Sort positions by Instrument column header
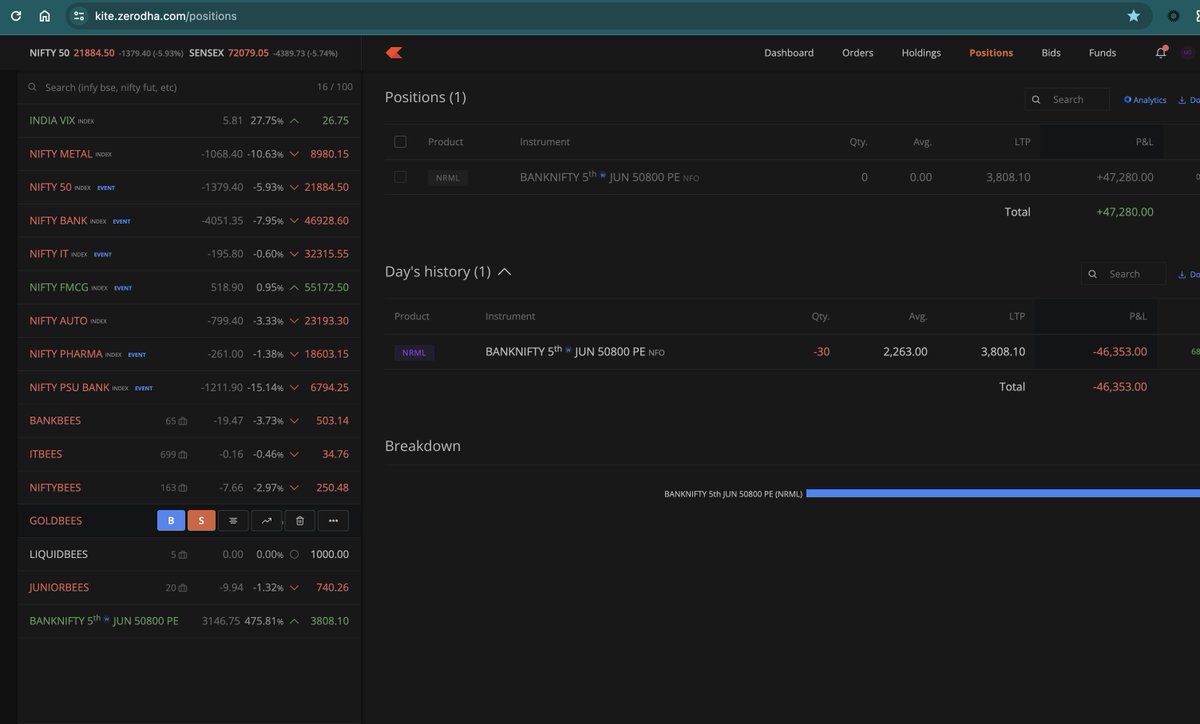Screen dimensions: 1200x724 coord(545,142)
